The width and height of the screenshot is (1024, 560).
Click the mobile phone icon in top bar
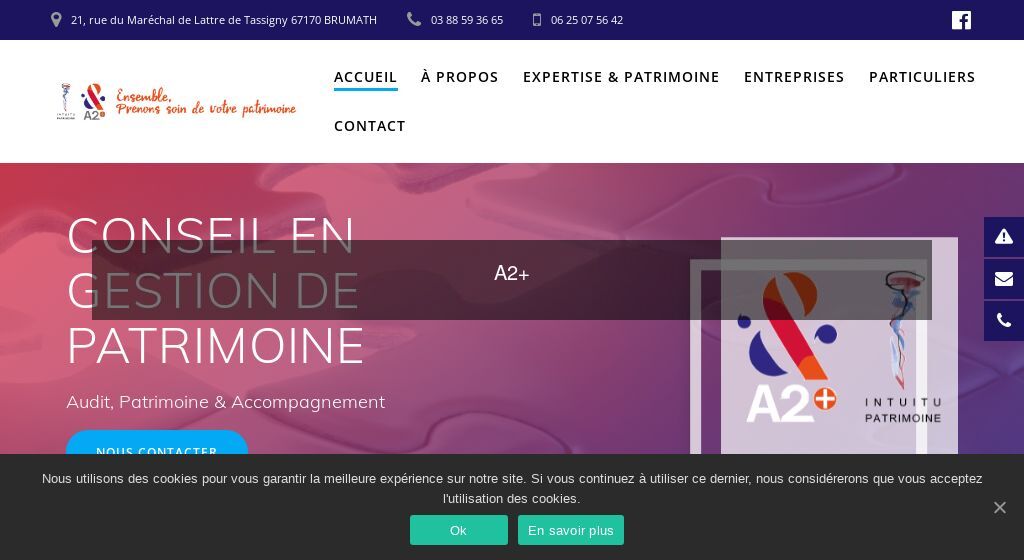(537, 20)
